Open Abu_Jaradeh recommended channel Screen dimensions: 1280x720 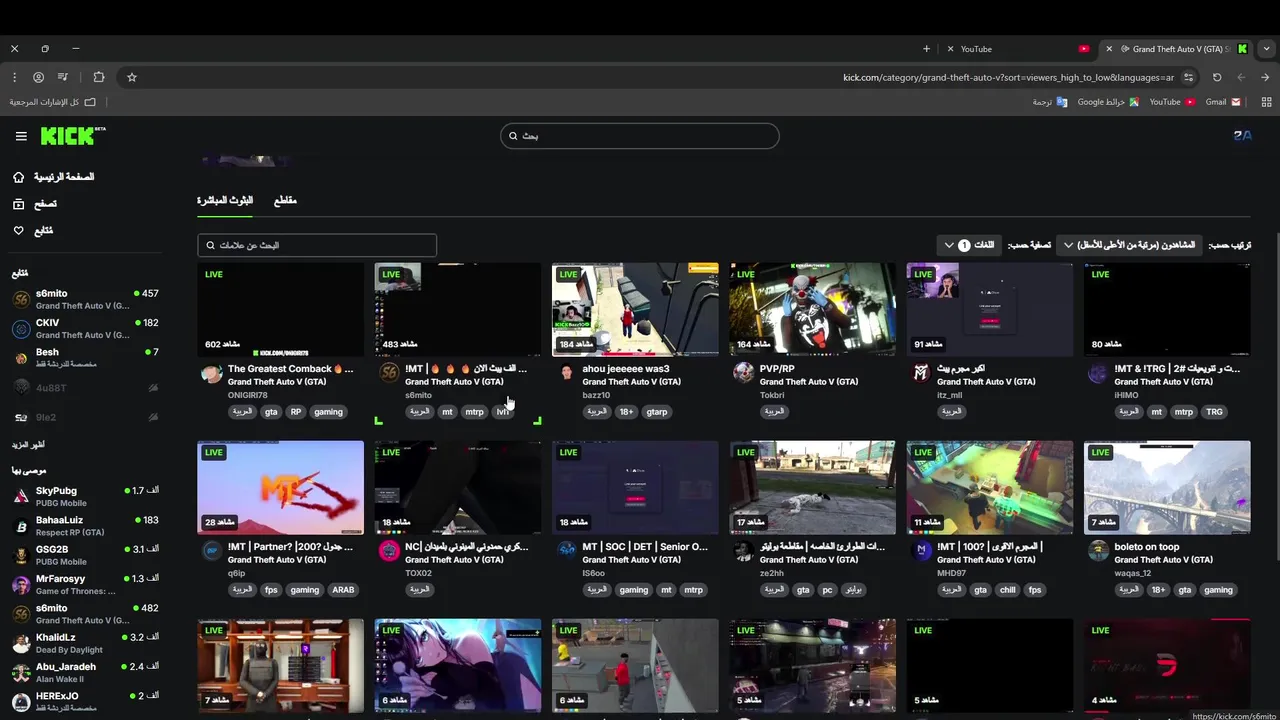[x=85, y=672]
